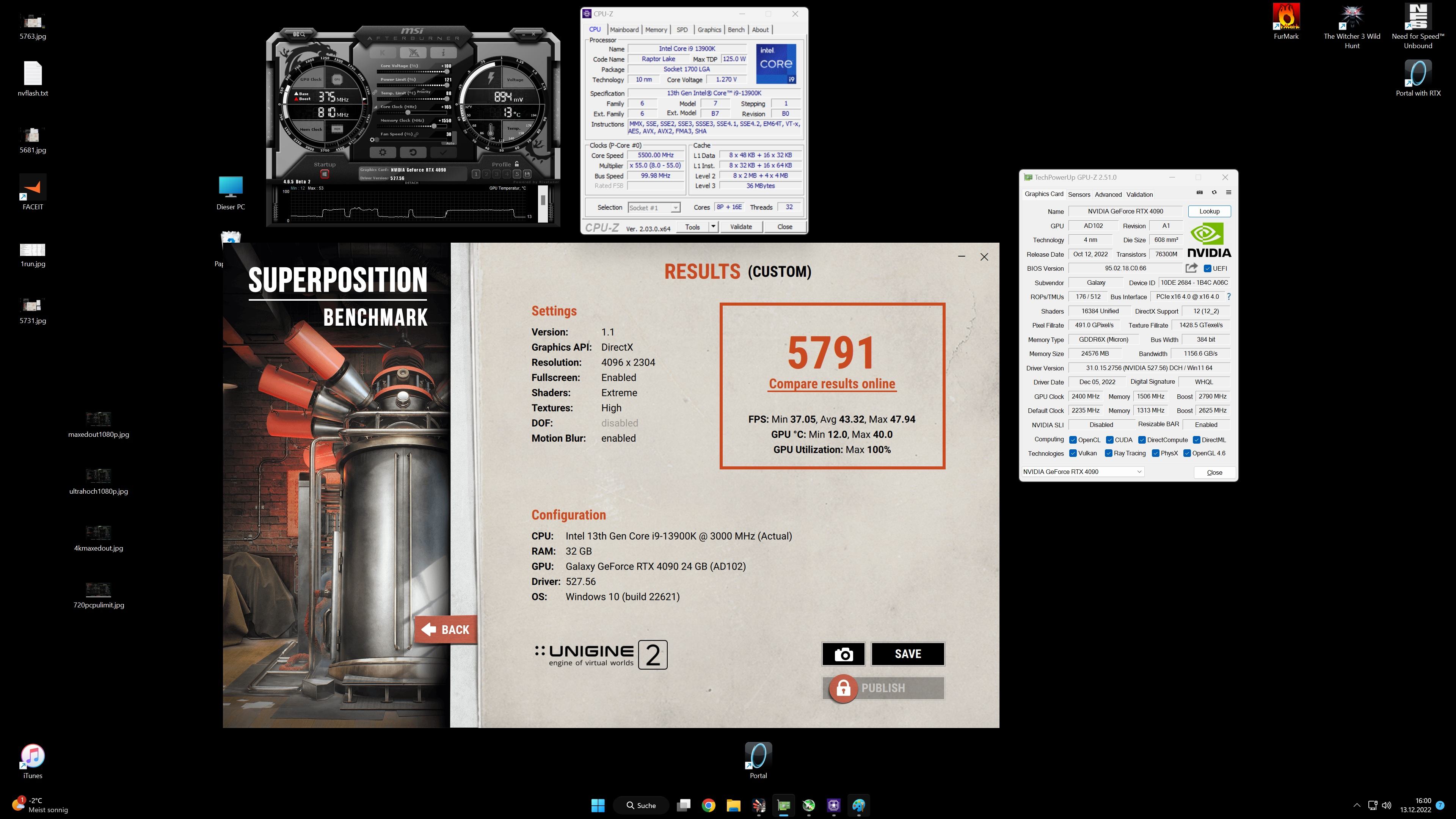Image resolution: width=1456 pixels, height=819 pixels.
Task: Click the OC Scanner button
Action: coord(298,35)
